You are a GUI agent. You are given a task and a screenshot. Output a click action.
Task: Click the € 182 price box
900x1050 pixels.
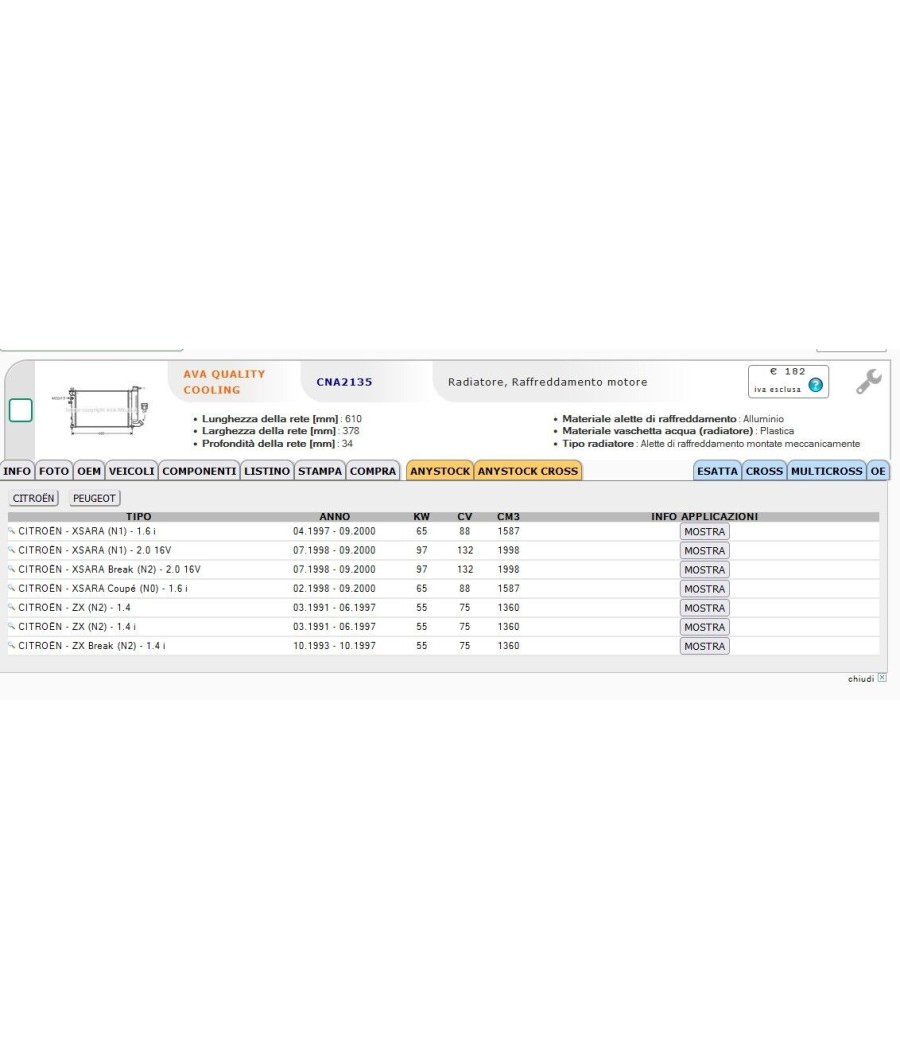(x=788, y=381)
